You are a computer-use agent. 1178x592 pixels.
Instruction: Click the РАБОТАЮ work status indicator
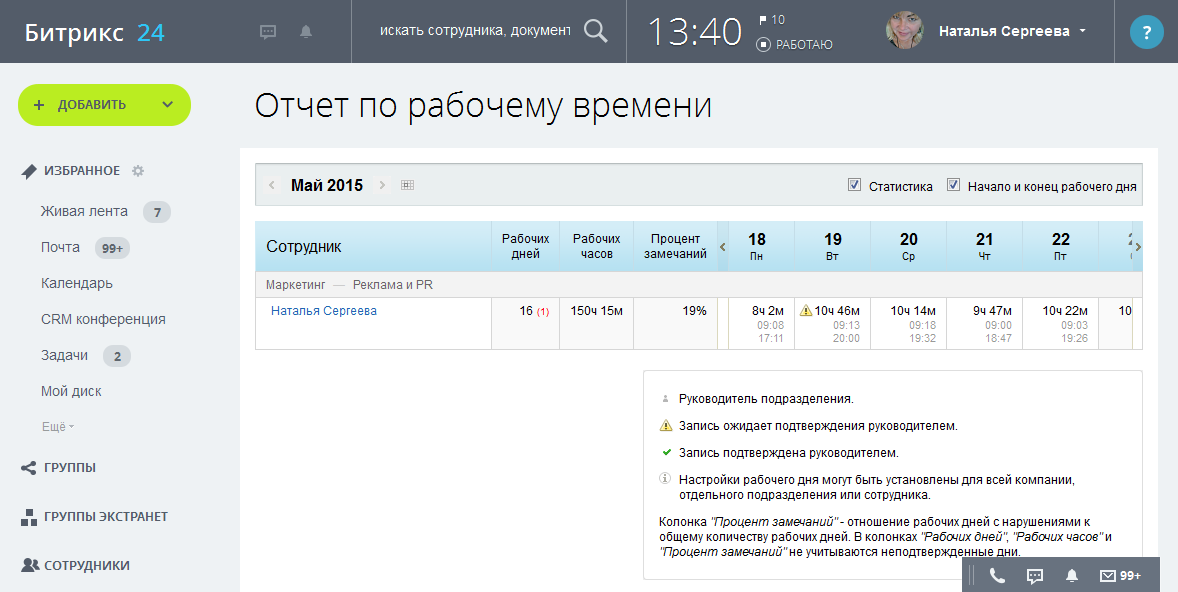(795, 44)
